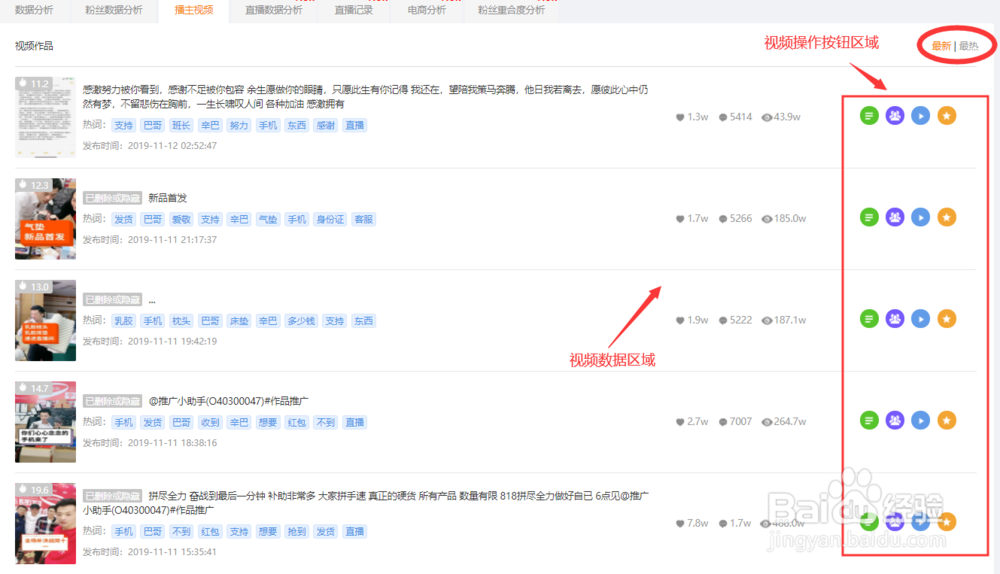Sort videos by 最热
The height and width of the screenshot is (574, 1000).
pyautogui.click(x=968, y=46)
